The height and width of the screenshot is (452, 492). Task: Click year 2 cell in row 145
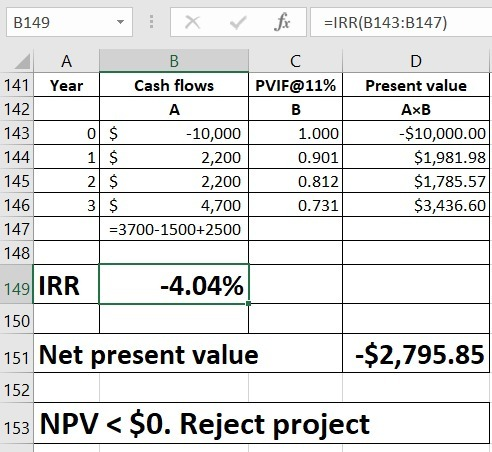[x=66, y=181]
